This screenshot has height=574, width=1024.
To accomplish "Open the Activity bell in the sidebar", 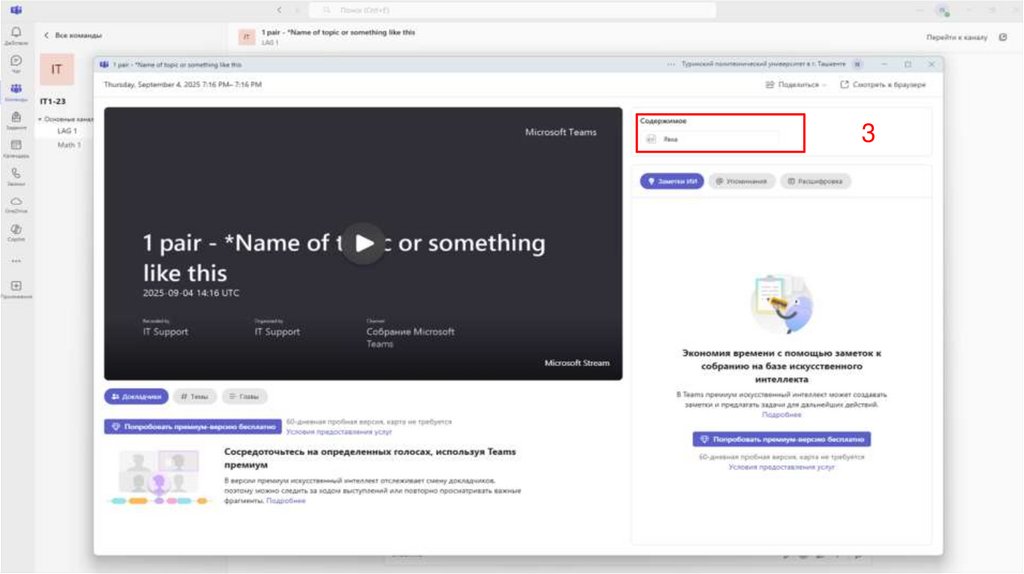I will click(16, 32).
